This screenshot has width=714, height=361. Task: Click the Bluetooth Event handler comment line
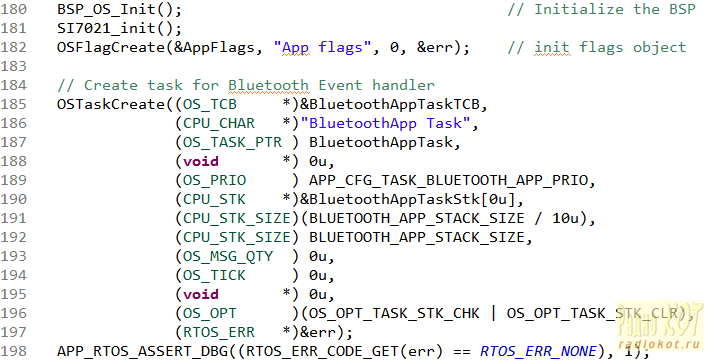pos(246,86)
